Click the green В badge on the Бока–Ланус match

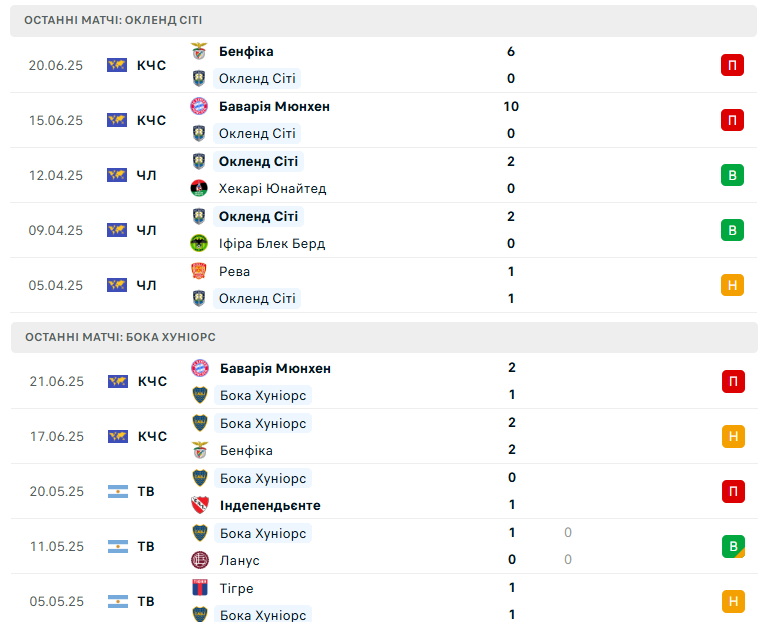coord(733,546)
